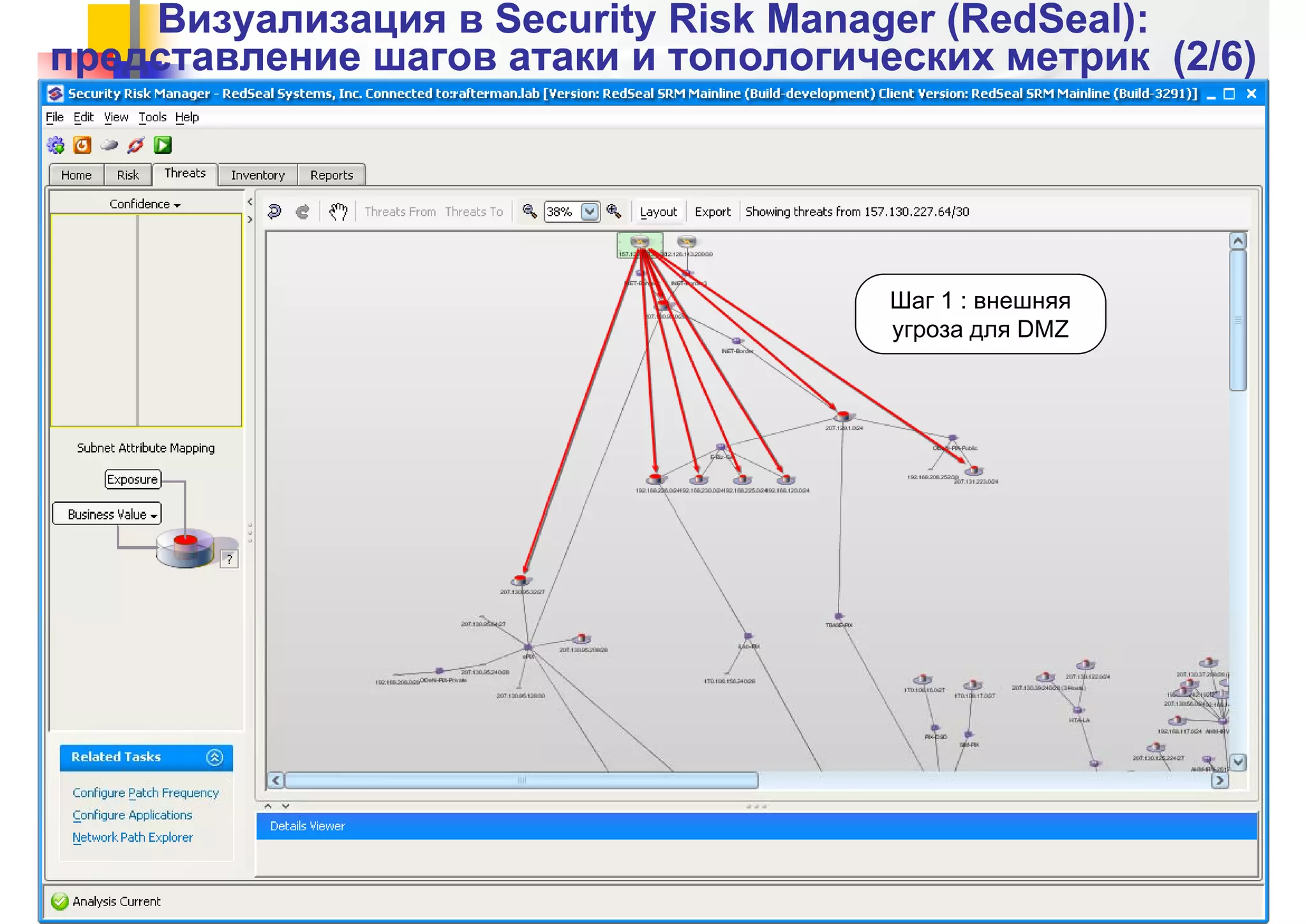This screenshot has width=1307, height=924.
Task: Click the Layout button
Action: [659, 212]
